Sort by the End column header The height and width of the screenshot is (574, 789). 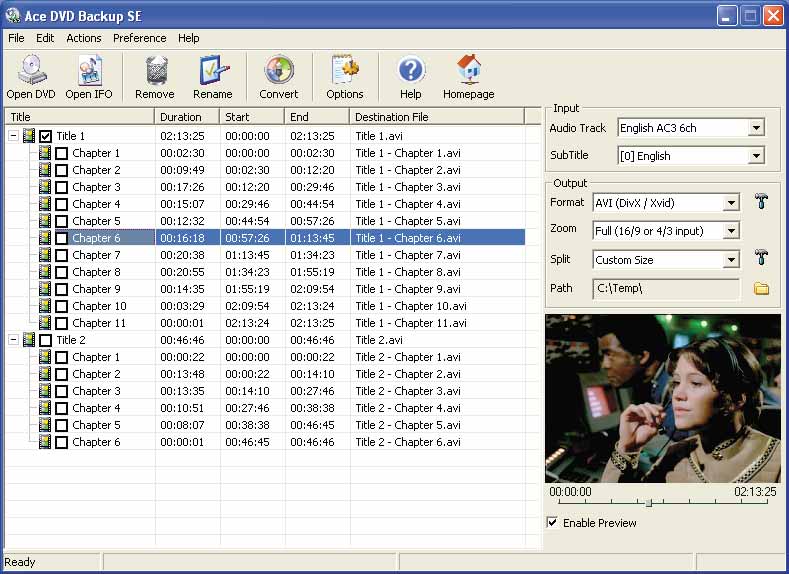click(317, 117)
